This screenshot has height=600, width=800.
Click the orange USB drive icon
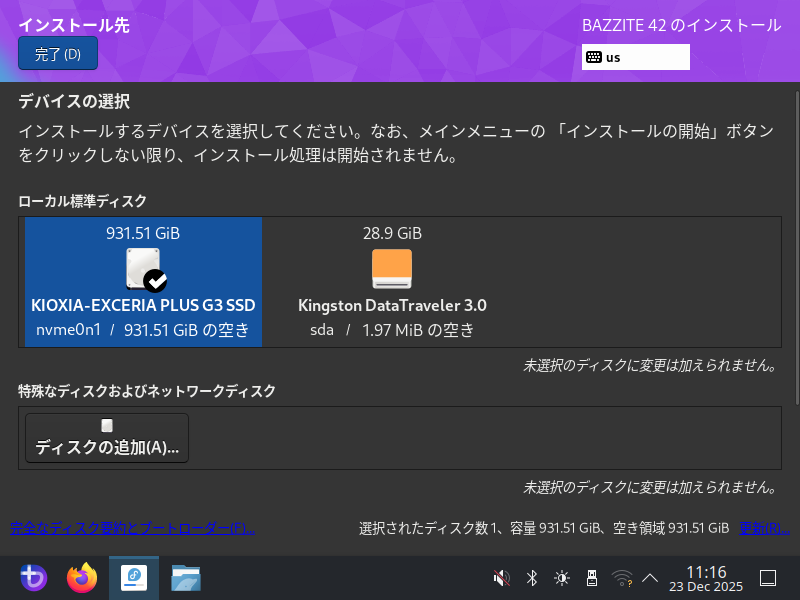pyautogui.click(x=392, y=269)
